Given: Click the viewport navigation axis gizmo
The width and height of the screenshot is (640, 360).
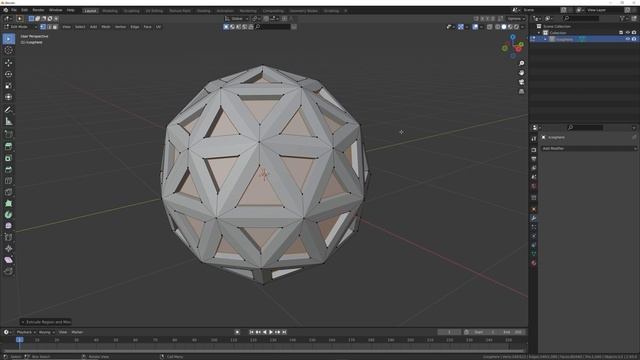Looking at the screenshot, I should pyautogui.click(x=513, y=47).
